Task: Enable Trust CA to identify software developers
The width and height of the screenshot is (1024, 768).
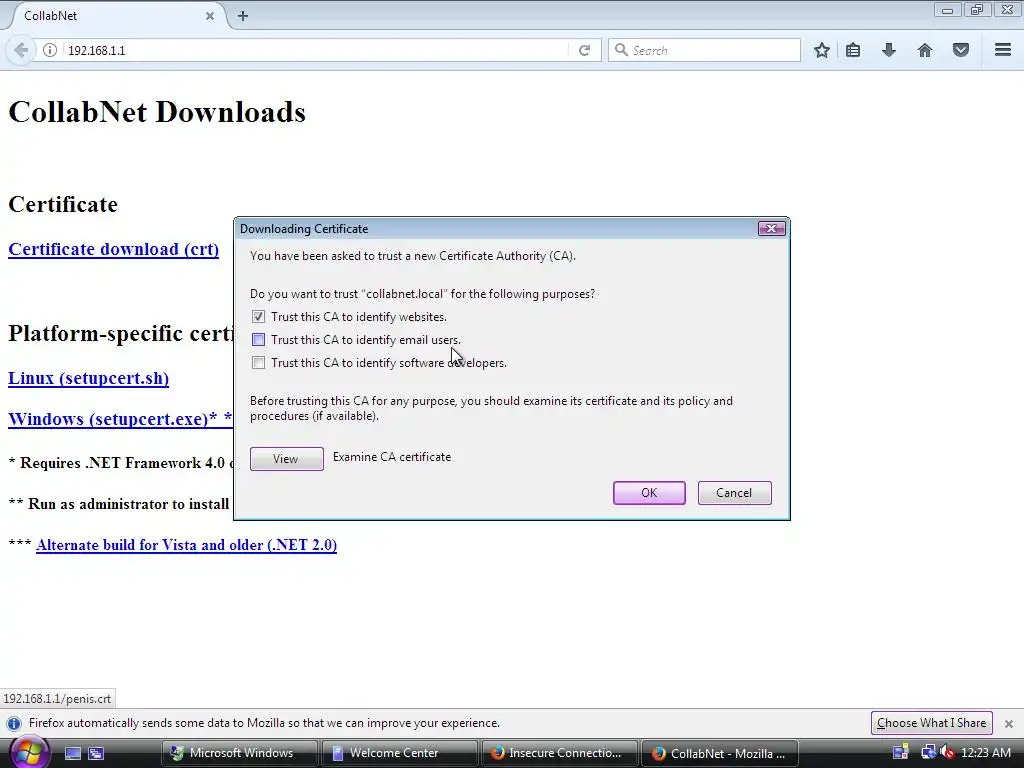Action: point(259,362)
